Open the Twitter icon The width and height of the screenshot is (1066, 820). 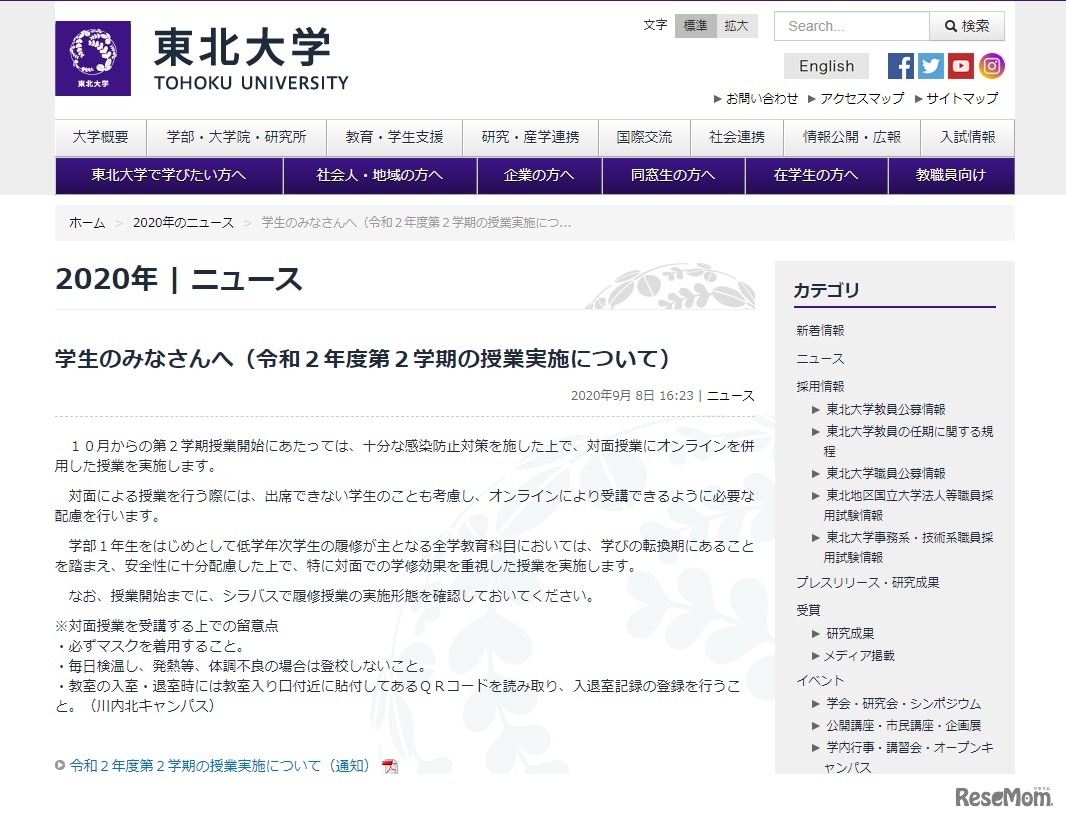click(x=930, y=65)
